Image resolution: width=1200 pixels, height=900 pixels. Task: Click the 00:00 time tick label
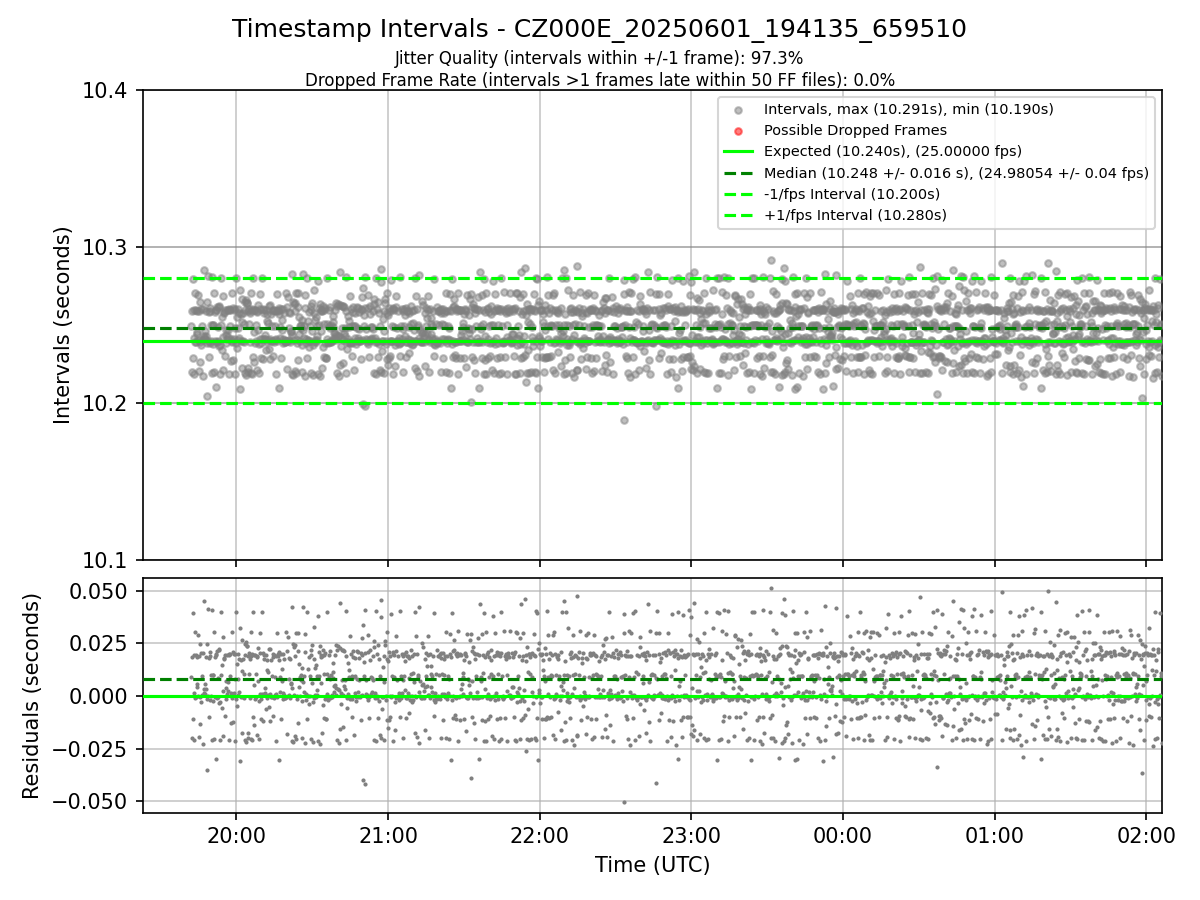(x=843, y=834)
